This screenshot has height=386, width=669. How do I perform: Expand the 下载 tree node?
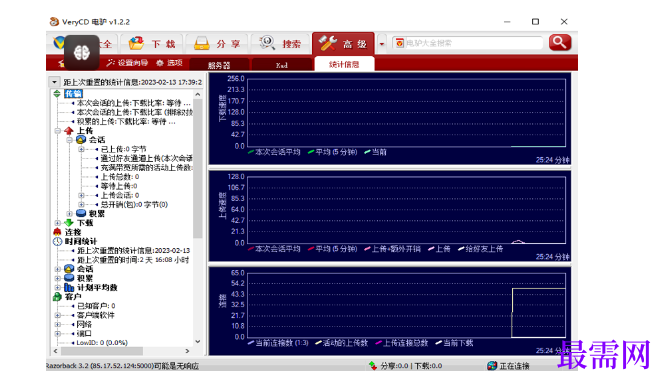coord(57,223)
